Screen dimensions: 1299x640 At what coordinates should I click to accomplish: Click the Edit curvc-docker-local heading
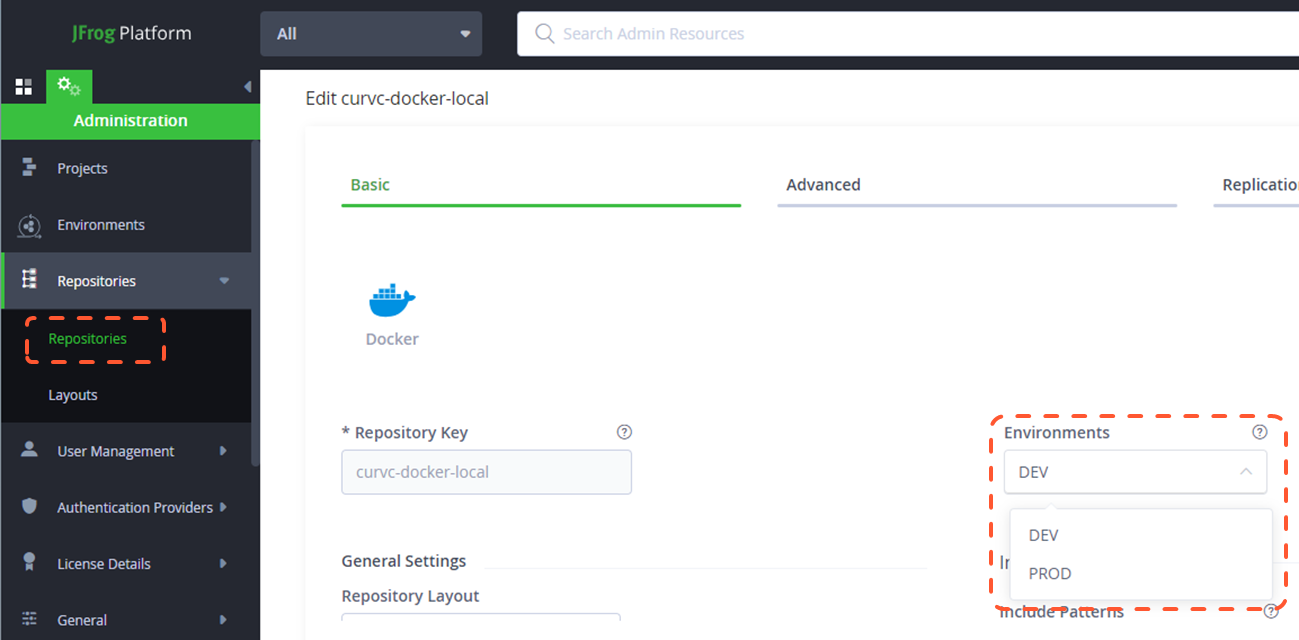[397, 98]
